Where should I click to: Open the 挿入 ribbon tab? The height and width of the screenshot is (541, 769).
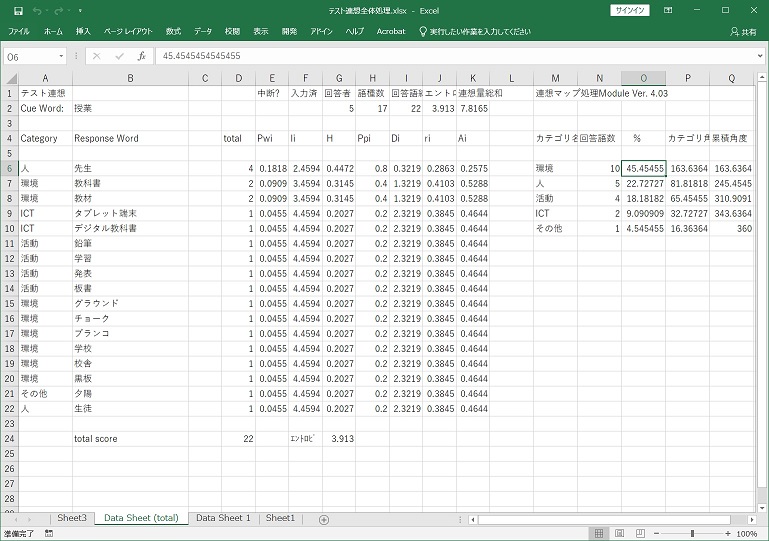point(83,32)
